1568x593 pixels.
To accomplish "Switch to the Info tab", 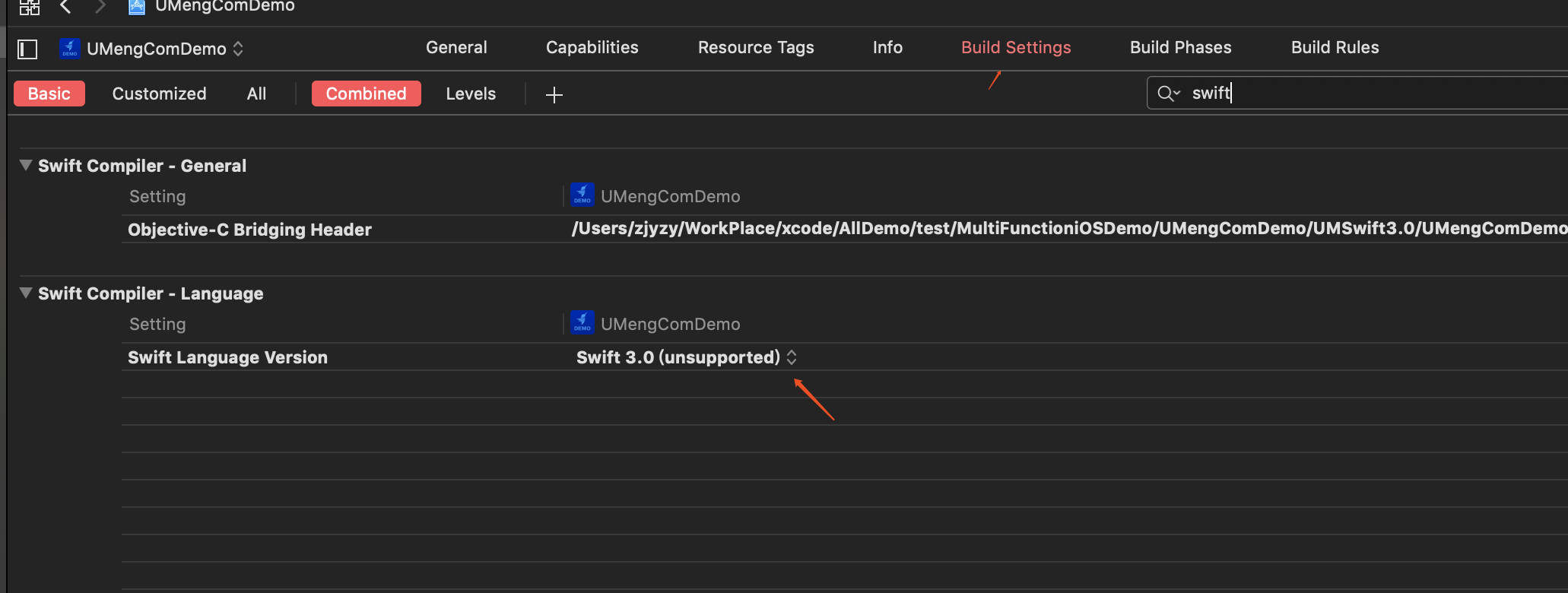I will tap(887, 47).
